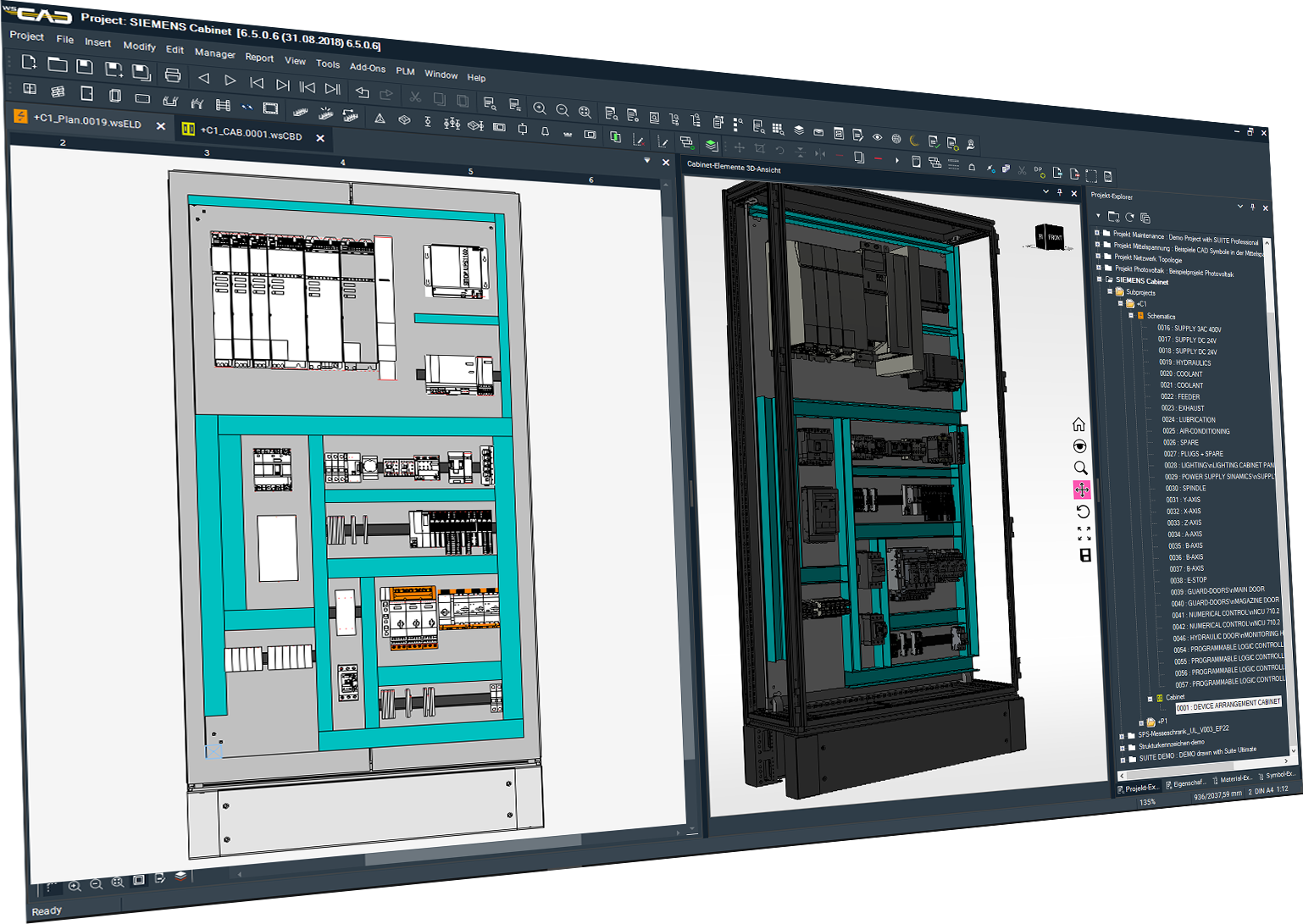Switch to +C1_CAB.0001.wsCBD tab
The width and height of the screenshot is (1303, 924).
pos(251,134)
